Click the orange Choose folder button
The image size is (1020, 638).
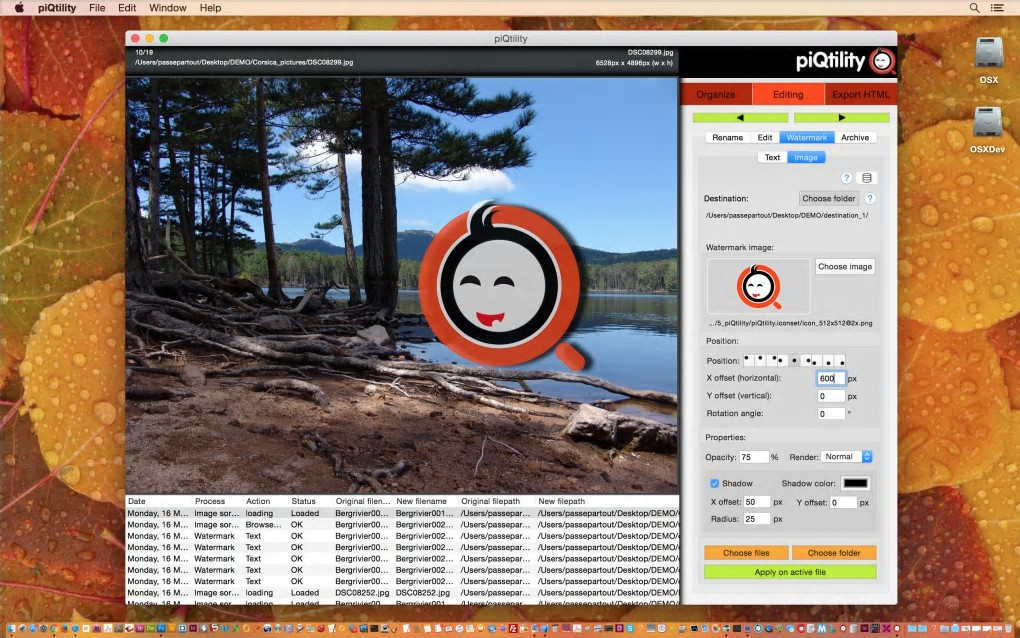pyautogui.click(x=834, y=553)
